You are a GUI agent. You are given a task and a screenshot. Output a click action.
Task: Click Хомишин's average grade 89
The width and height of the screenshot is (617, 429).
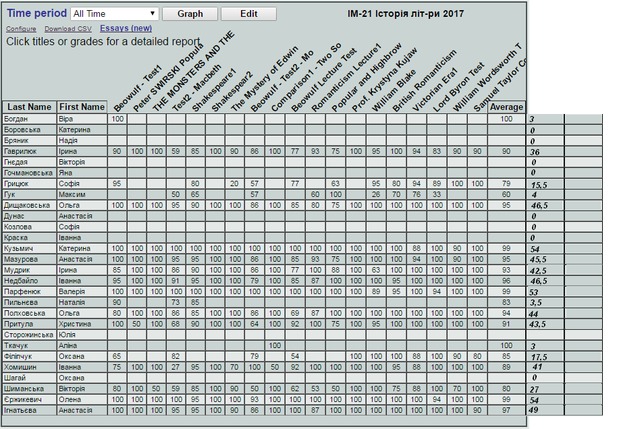pyautogui.click(x=506, y=367)
